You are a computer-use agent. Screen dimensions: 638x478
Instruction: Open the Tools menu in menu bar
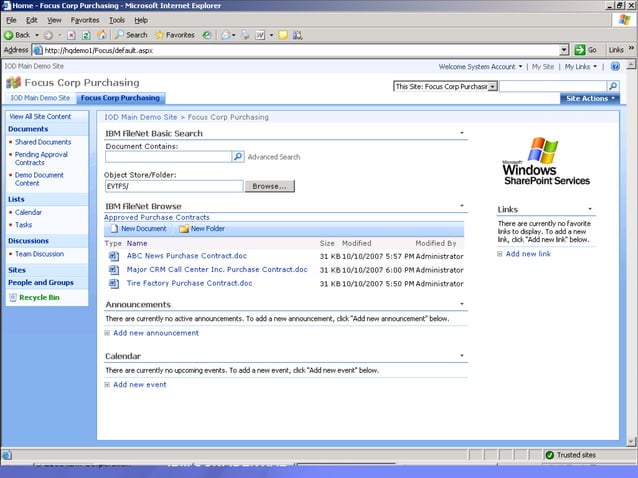click(x=117, y=20)
